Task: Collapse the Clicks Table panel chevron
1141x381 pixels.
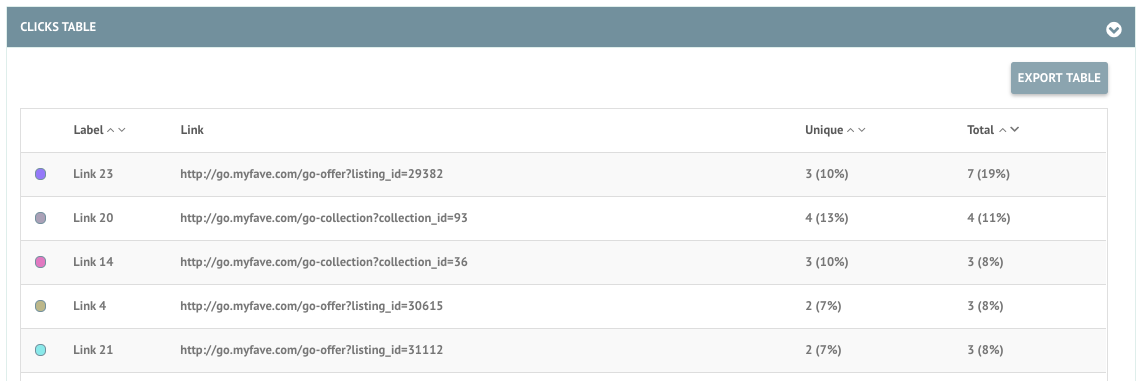Action: coord(1113,30)
